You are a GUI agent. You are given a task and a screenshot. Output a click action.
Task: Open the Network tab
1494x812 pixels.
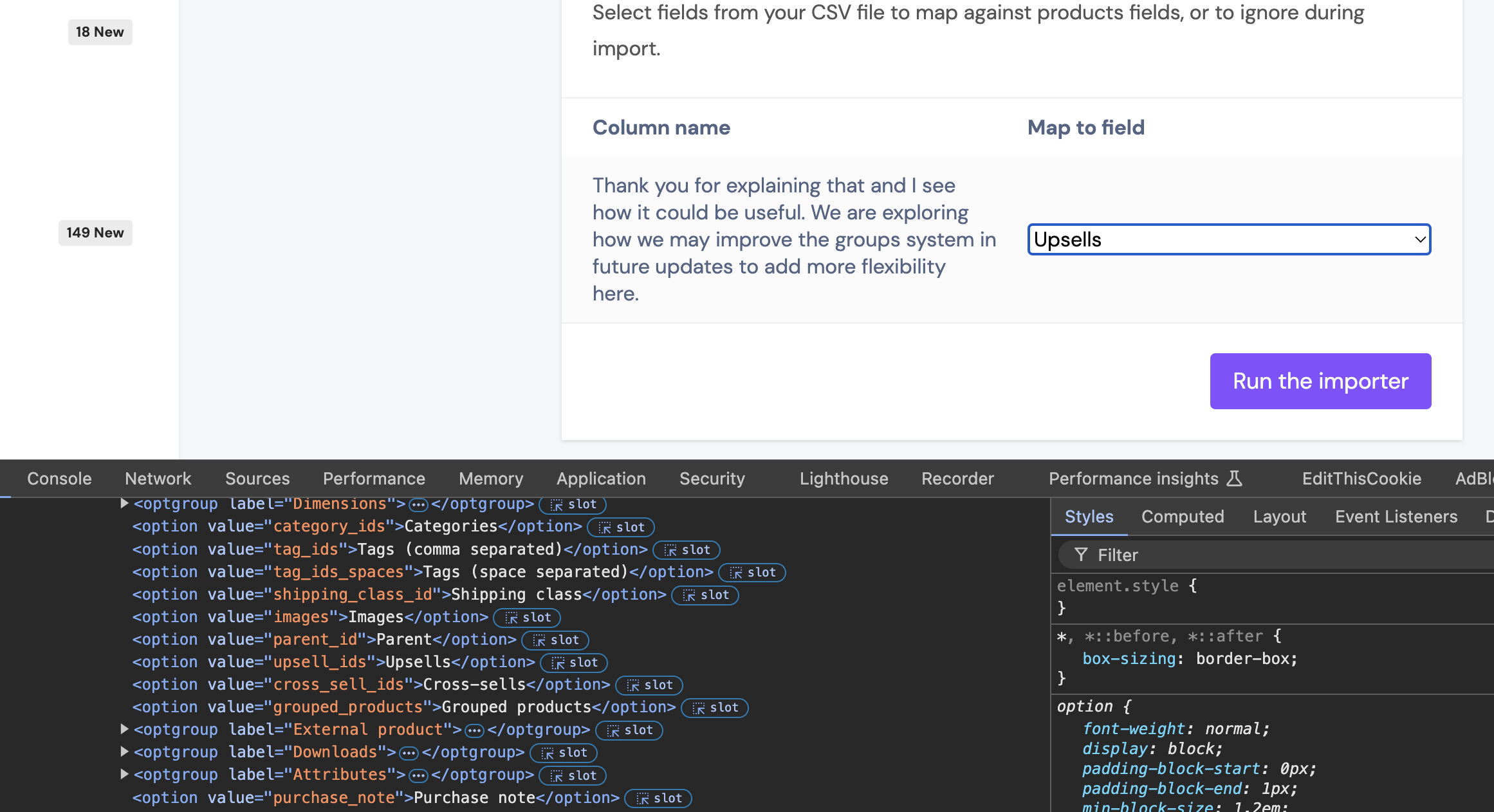pos(158,479)
